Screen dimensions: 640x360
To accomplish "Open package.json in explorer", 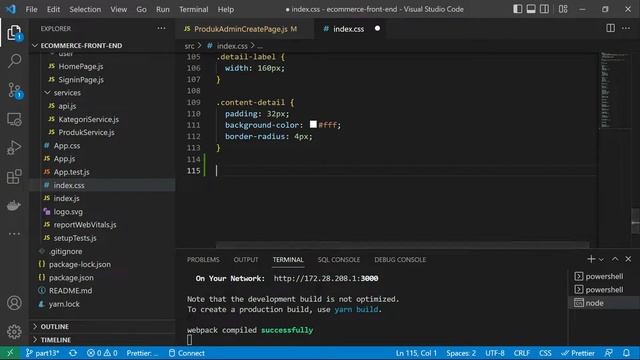I will click(x=71, y=278).
